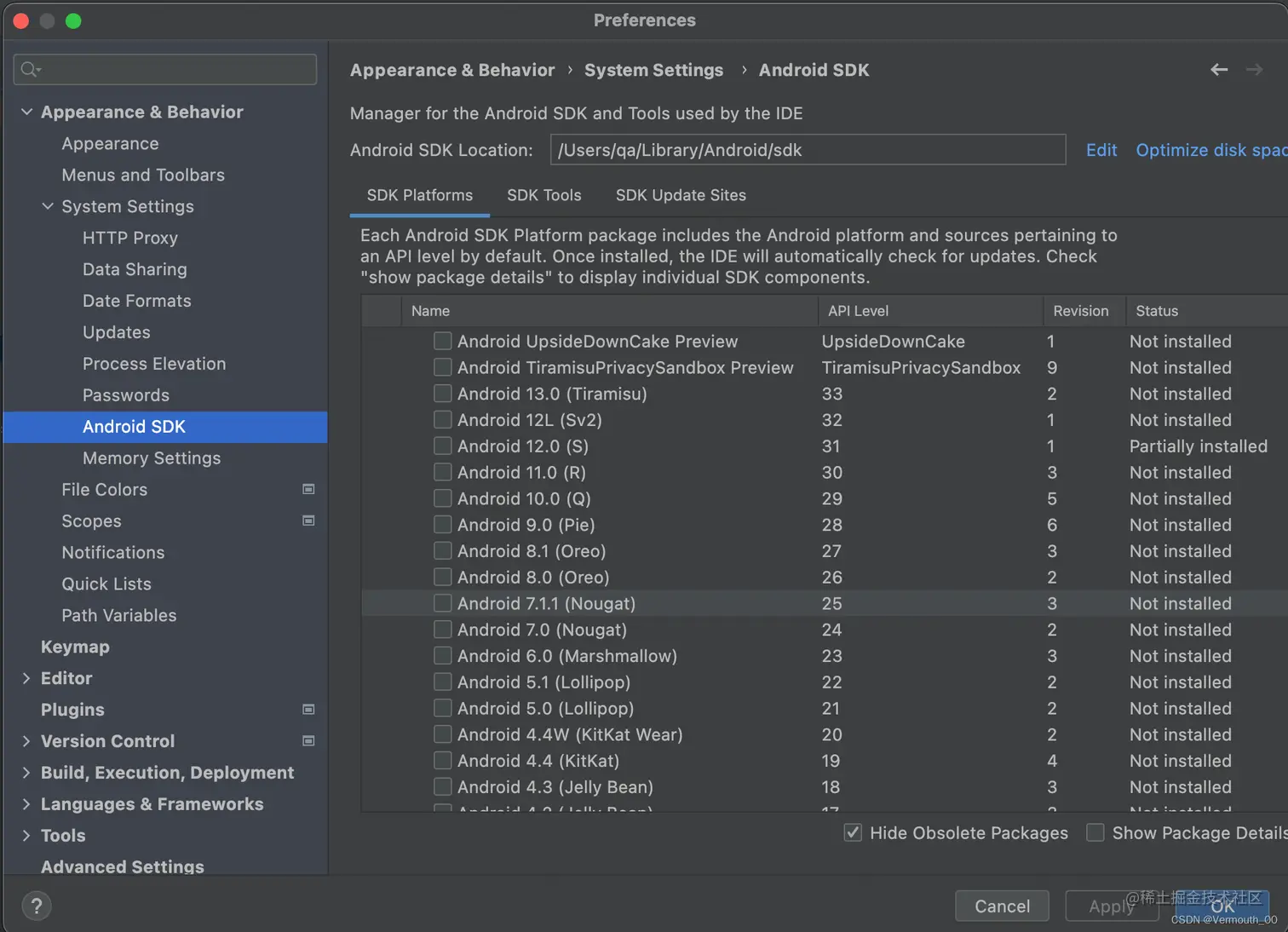Check Android UpsideDownCake Preview checkbox

pyautogui.click(x=442, y=341)
